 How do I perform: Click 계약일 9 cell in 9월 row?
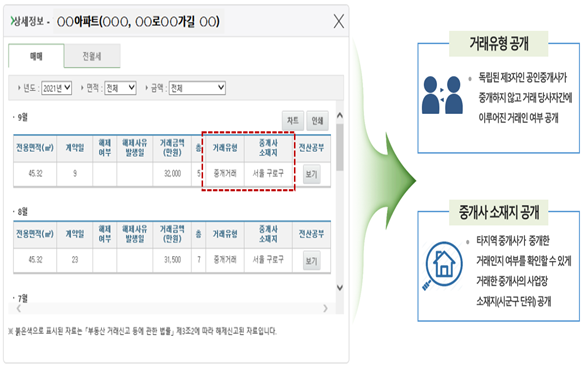pyautogui.click(x=75, y=173)
